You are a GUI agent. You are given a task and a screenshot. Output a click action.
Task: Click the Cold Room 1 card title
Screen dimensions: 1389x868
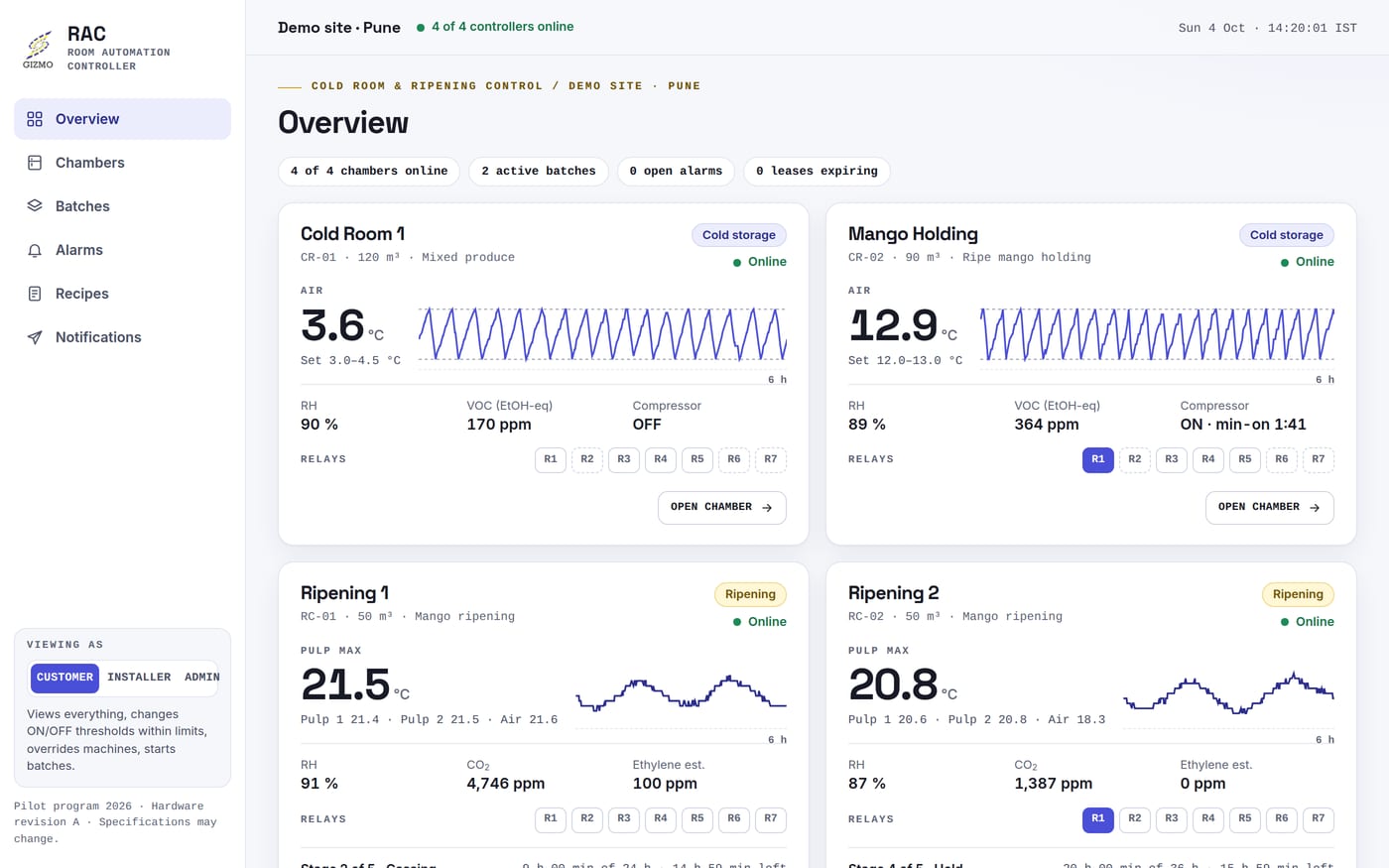pos(352,234)
